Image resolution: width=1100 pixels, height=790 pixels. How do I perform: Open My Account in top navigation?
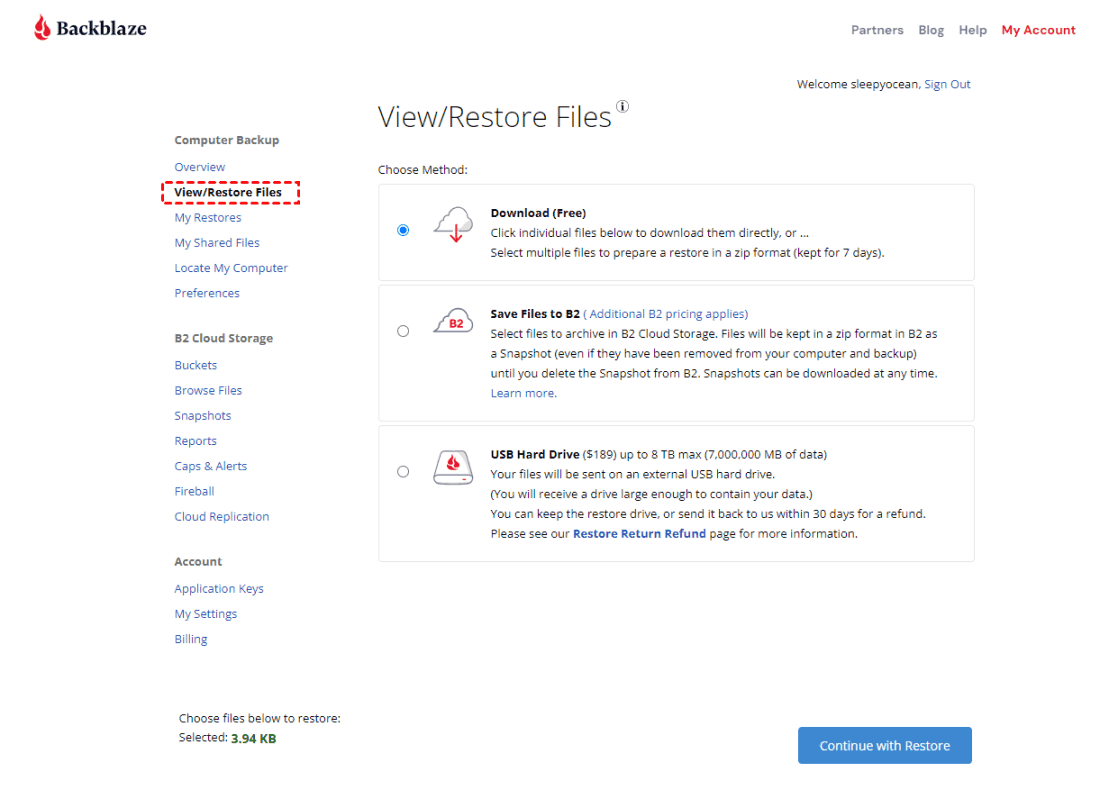pyautogui.click(x=1038, y=30)
